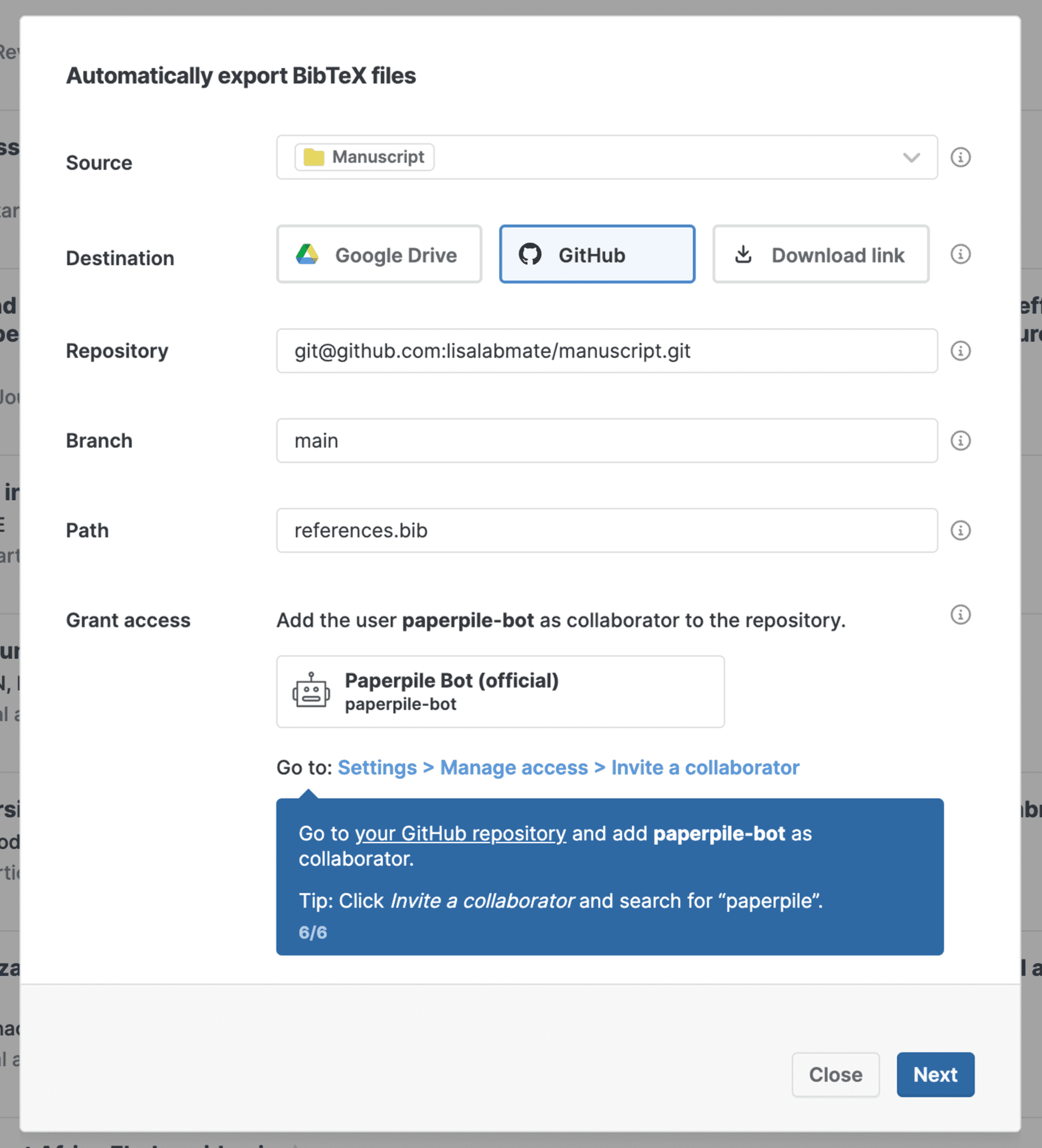Click the info icon next to Source
The width and height of the screenshot is (1042, 1148).
(x=960, y=157)
